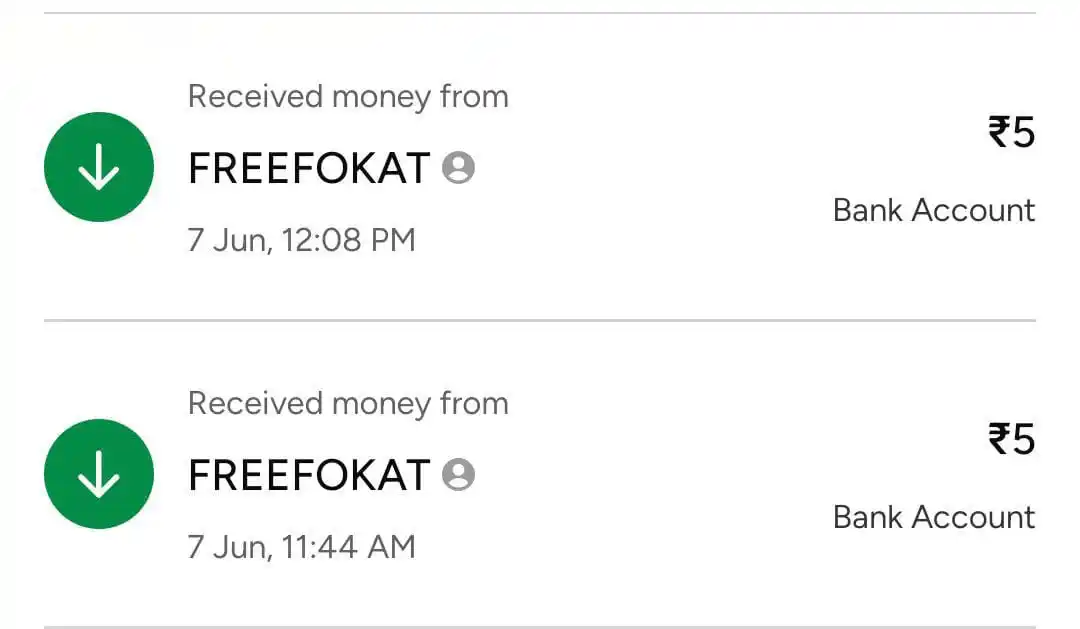Click the divider line between the two transactions
The image size is (1080, 629).
coord(540,320)
